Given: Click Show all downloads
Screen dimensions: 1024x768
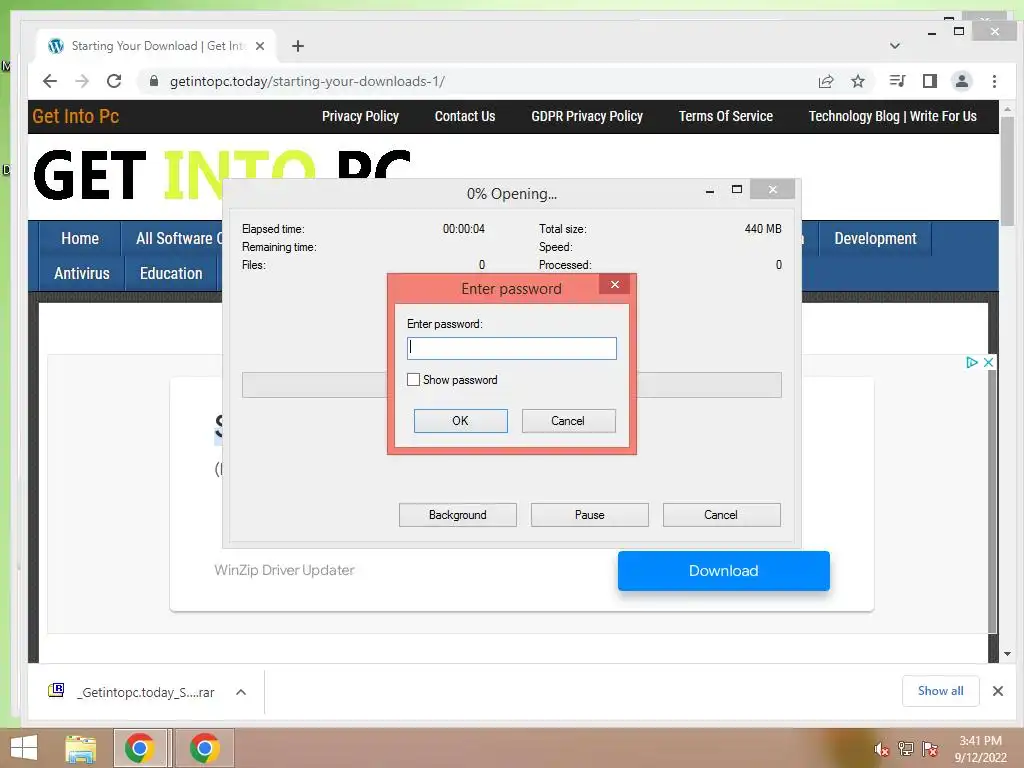Looking at the screenshot, I should pos(940,691).
